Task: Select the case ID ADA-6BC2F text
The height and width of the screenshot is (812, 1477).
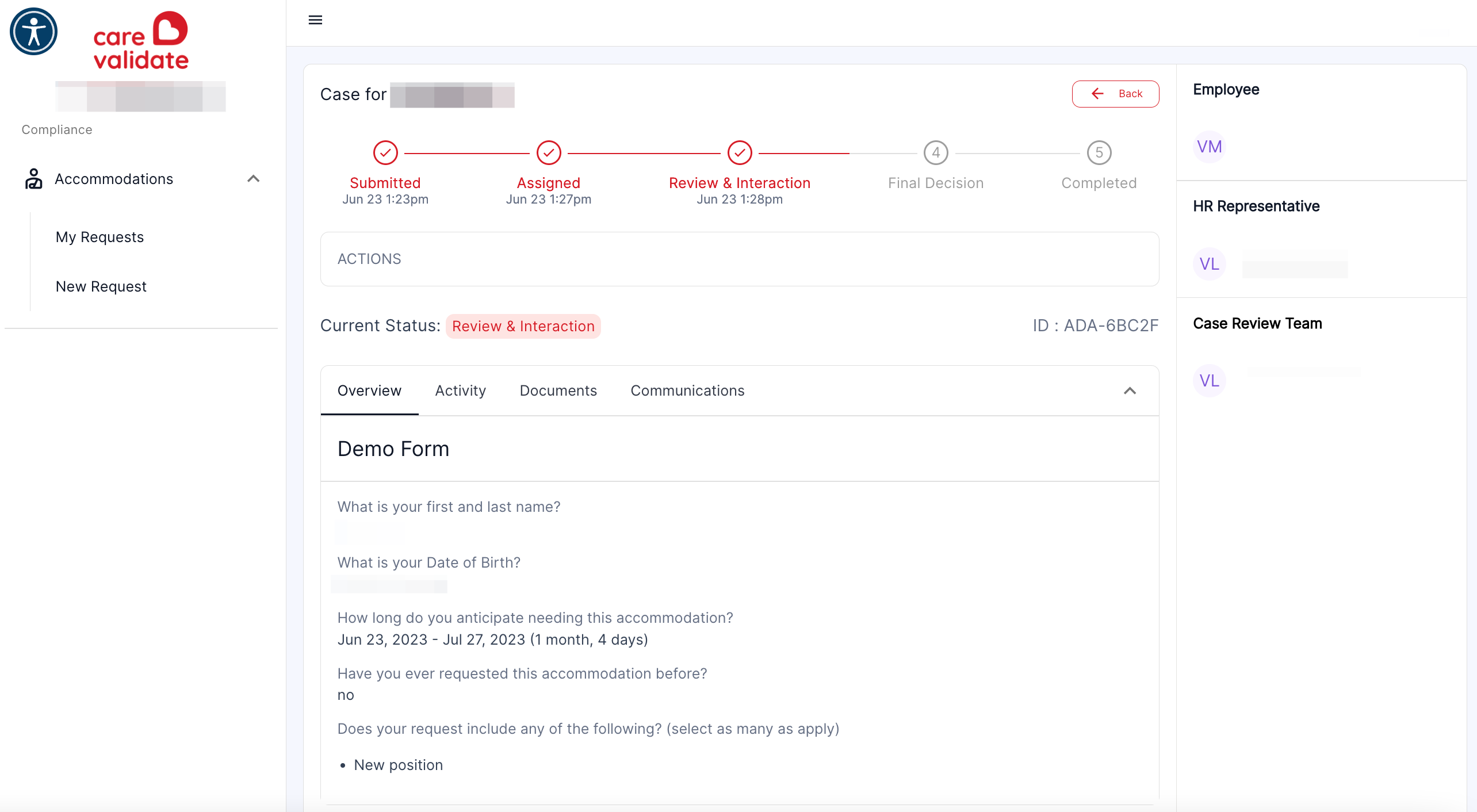Action: [x=1095, y=325]
